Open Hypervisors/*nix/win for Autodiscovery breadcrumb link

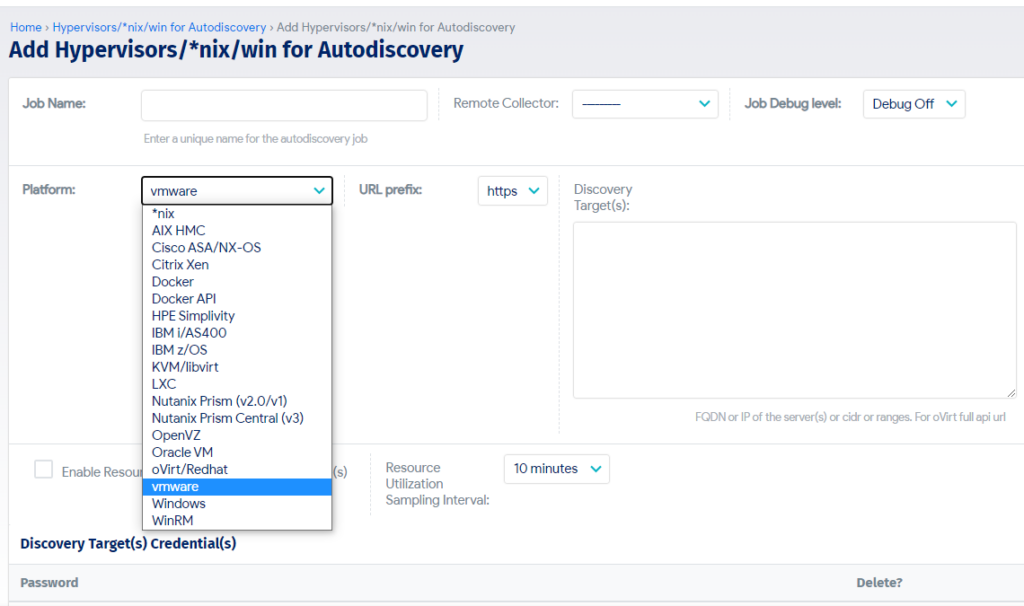[x=159, y=27]
